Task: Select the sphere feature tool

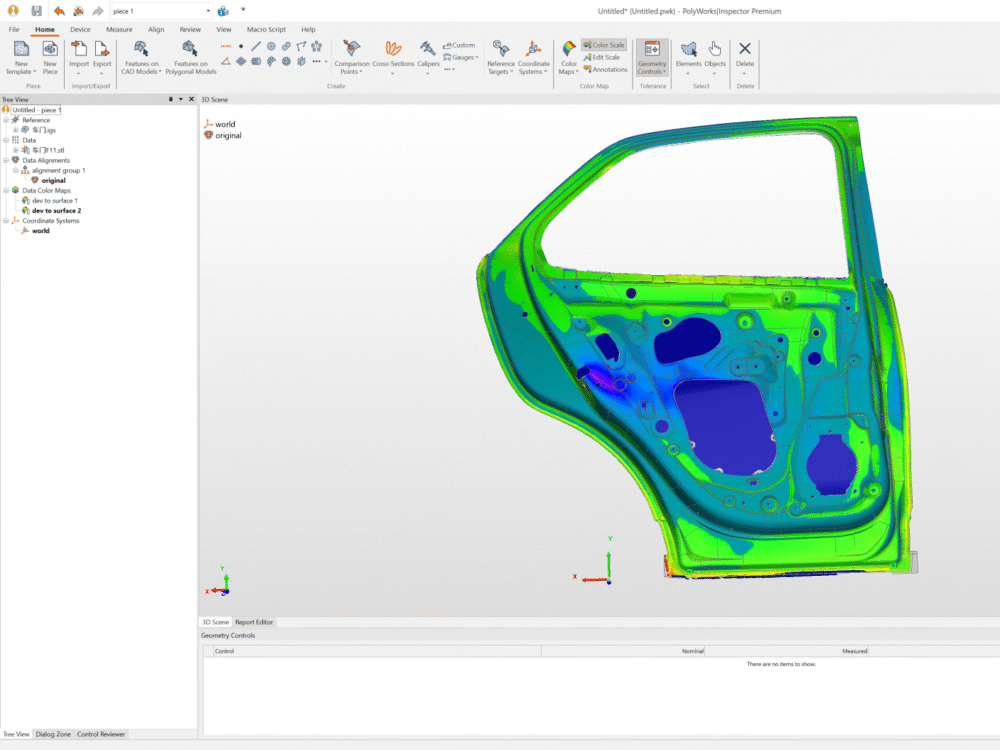Action: (286, 61)
